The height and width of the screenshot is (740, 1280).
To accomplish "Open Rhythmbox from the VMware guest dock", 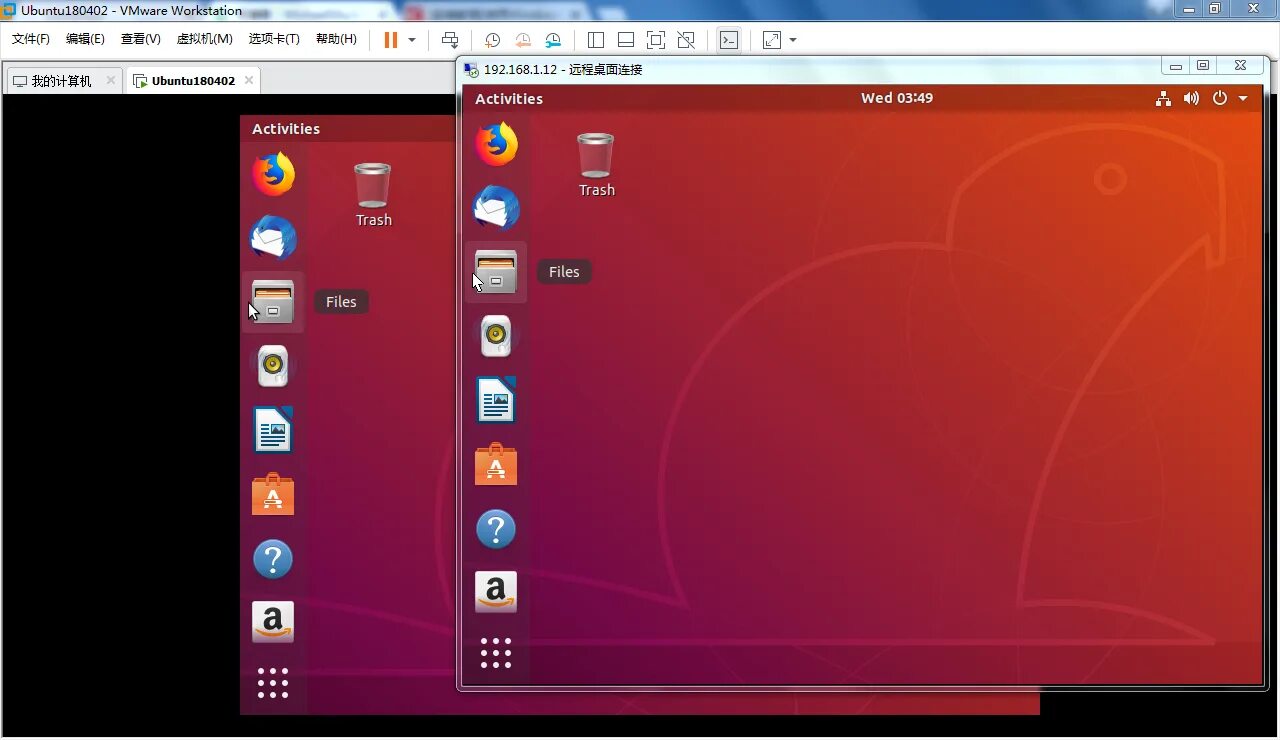I will (x=273, y=366).
